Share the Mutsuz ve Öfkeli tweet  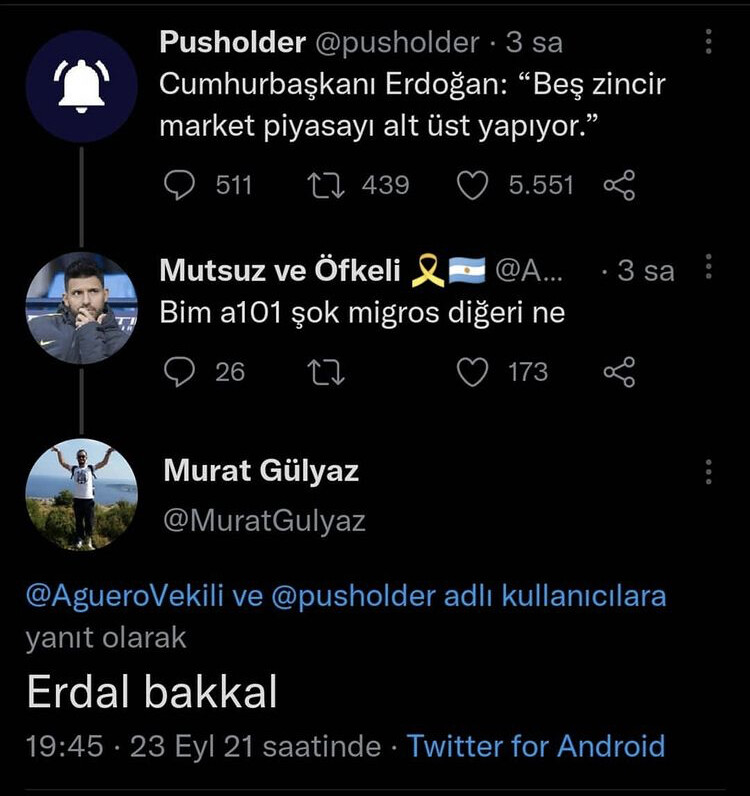[x=619, y=372]
